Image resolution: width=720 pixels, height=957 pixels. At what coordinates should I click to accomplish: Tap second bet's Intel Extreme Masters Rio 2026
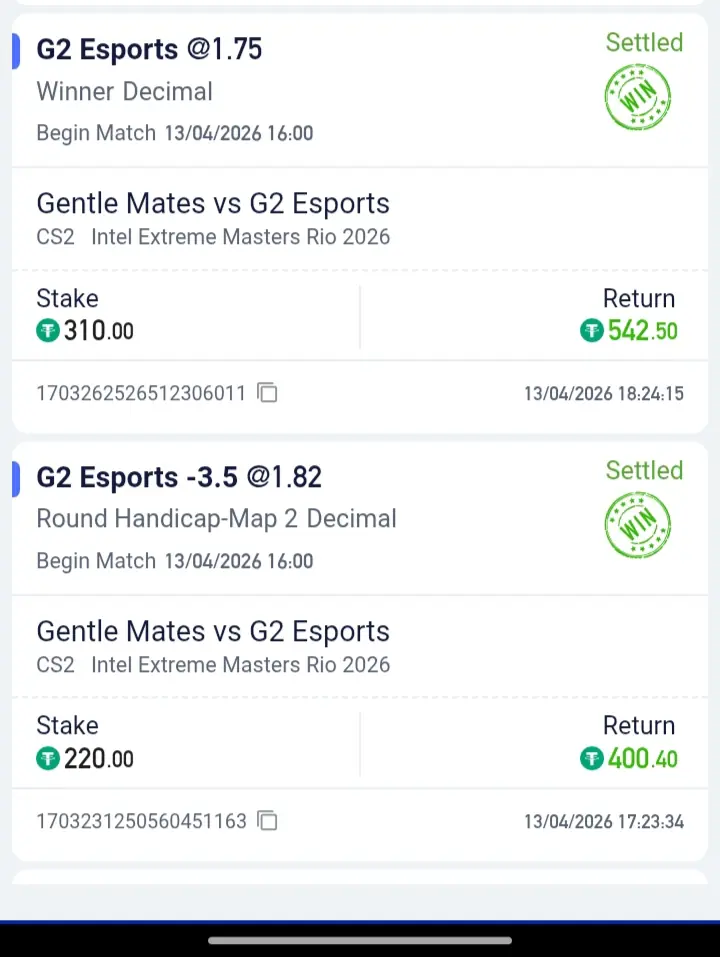[240, 665]
